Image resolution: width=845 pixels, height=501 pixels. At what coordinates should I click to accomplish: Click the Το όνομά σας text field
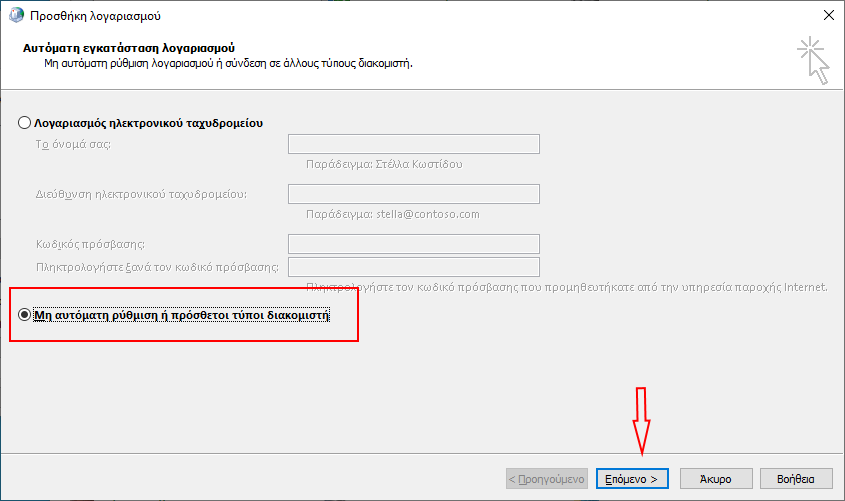click(x=414, y=144)
